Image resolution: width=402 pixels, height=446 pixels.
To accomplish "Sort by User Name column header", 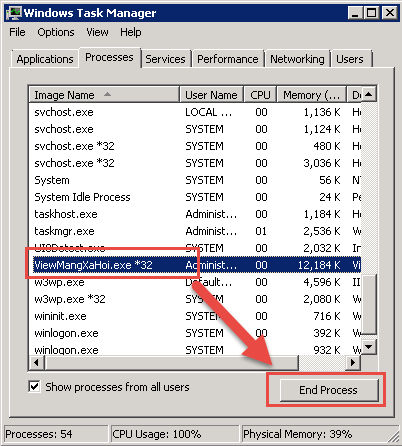I will (x=212, y=95).
